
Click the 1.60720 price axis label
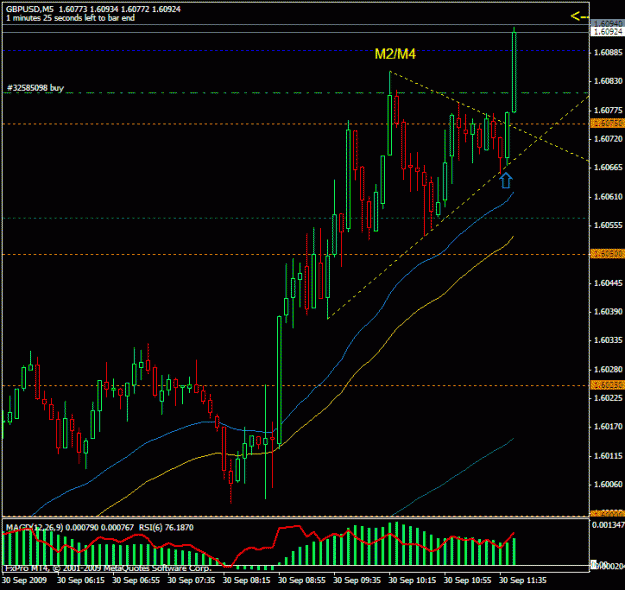click(608, 139)
